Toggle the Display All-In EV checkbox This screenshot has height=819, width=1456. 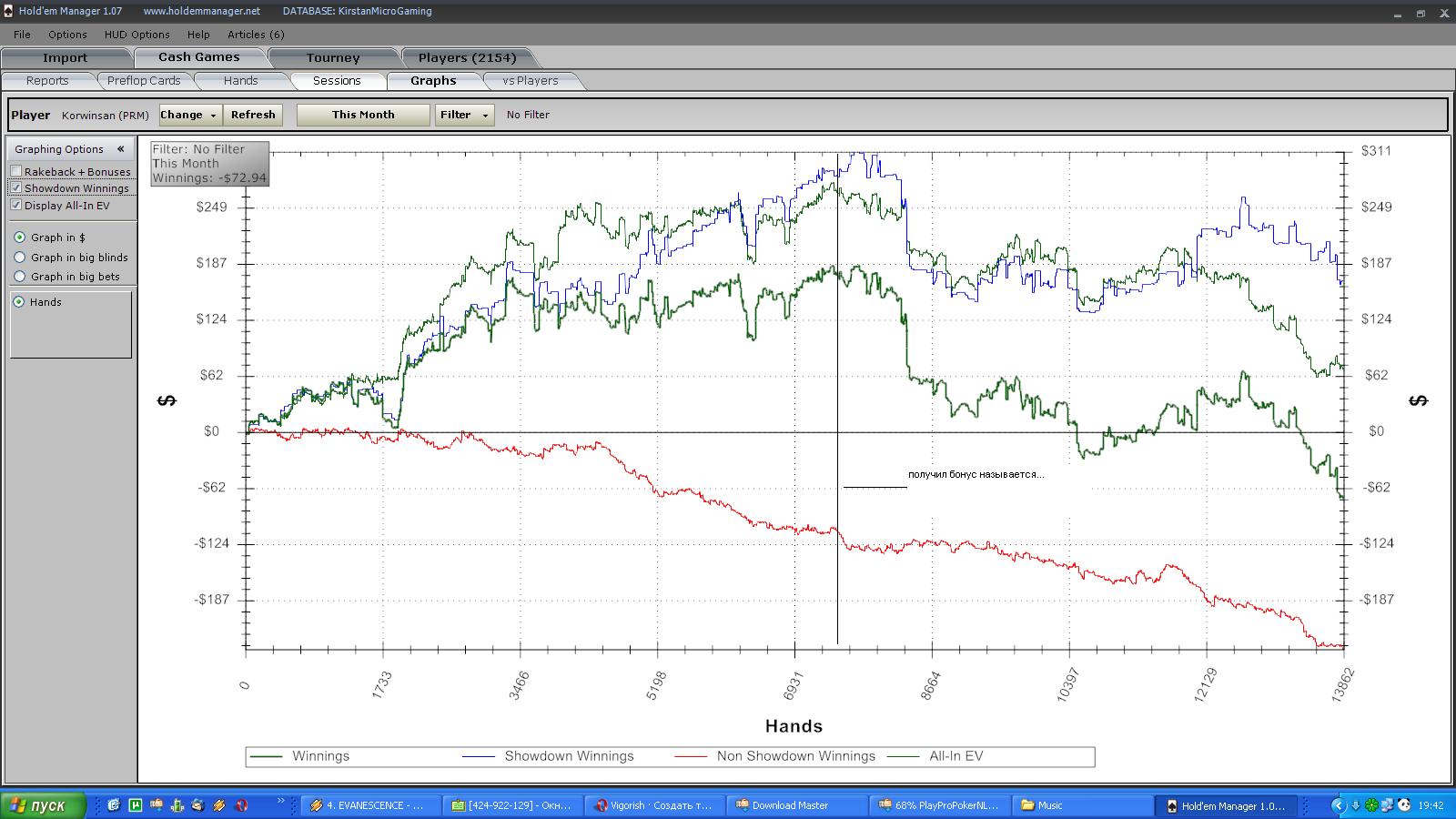coord(16,206)
